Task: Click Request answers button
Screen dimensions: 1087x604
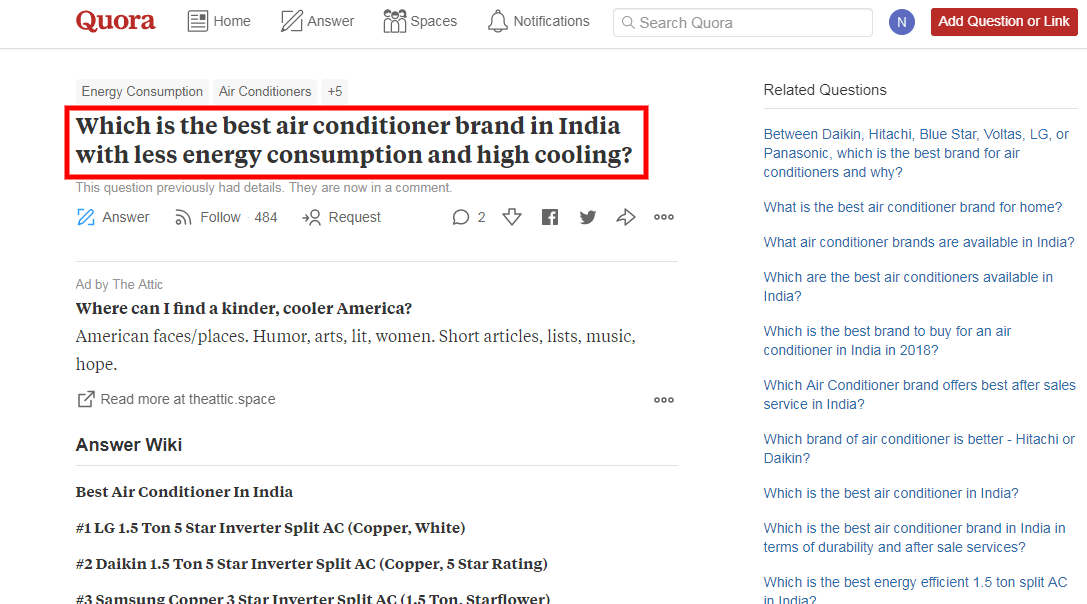Action: point(341,217)
